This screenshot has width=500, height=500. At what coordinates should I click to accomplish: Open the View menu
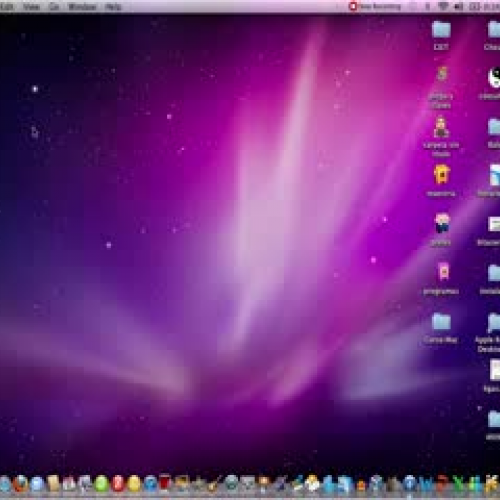[x=31, y=7]
